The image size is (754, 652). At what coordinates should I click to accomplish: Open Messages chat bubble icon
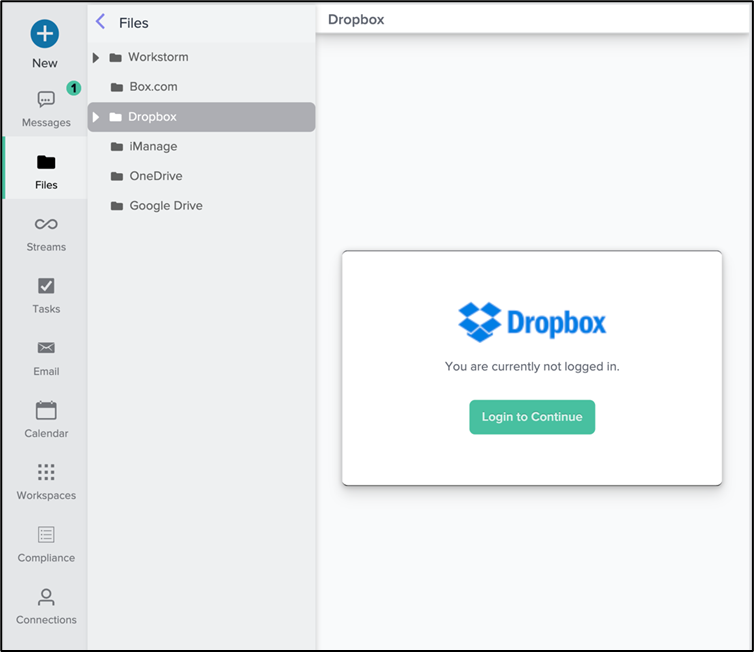coord(46,99)
